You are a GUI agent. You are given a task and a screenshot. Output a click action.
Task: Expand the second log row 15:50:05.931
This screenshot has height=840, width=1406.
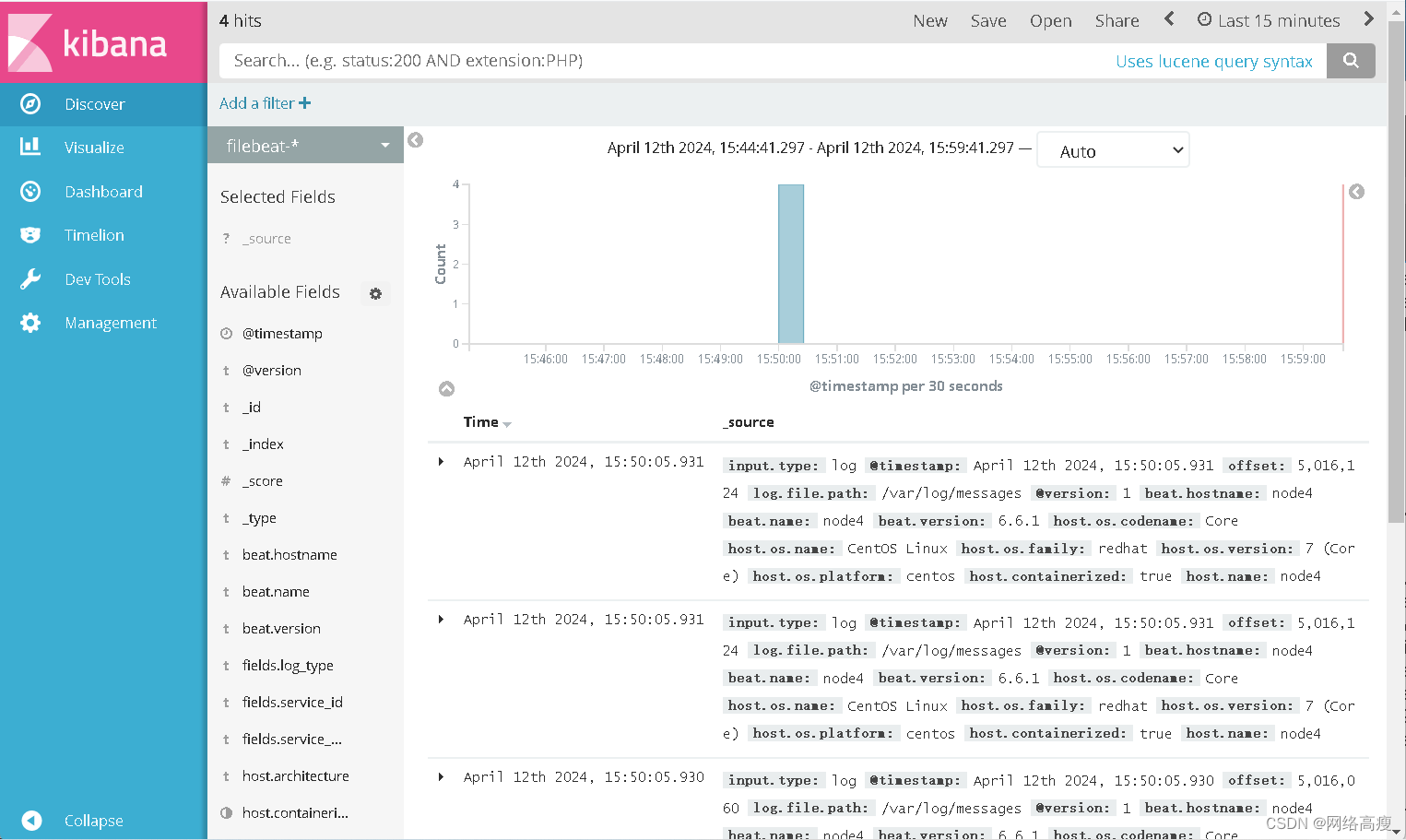coord(441,620)
